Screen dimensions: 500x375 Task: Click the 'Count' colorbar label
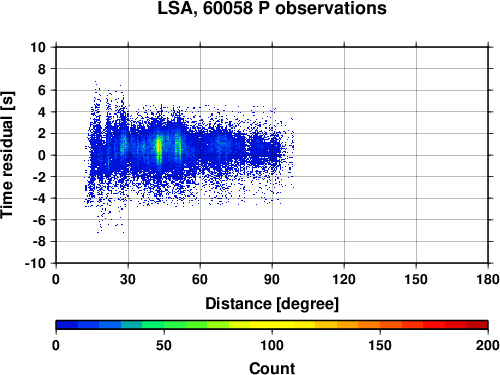click(x=272, y=368)
